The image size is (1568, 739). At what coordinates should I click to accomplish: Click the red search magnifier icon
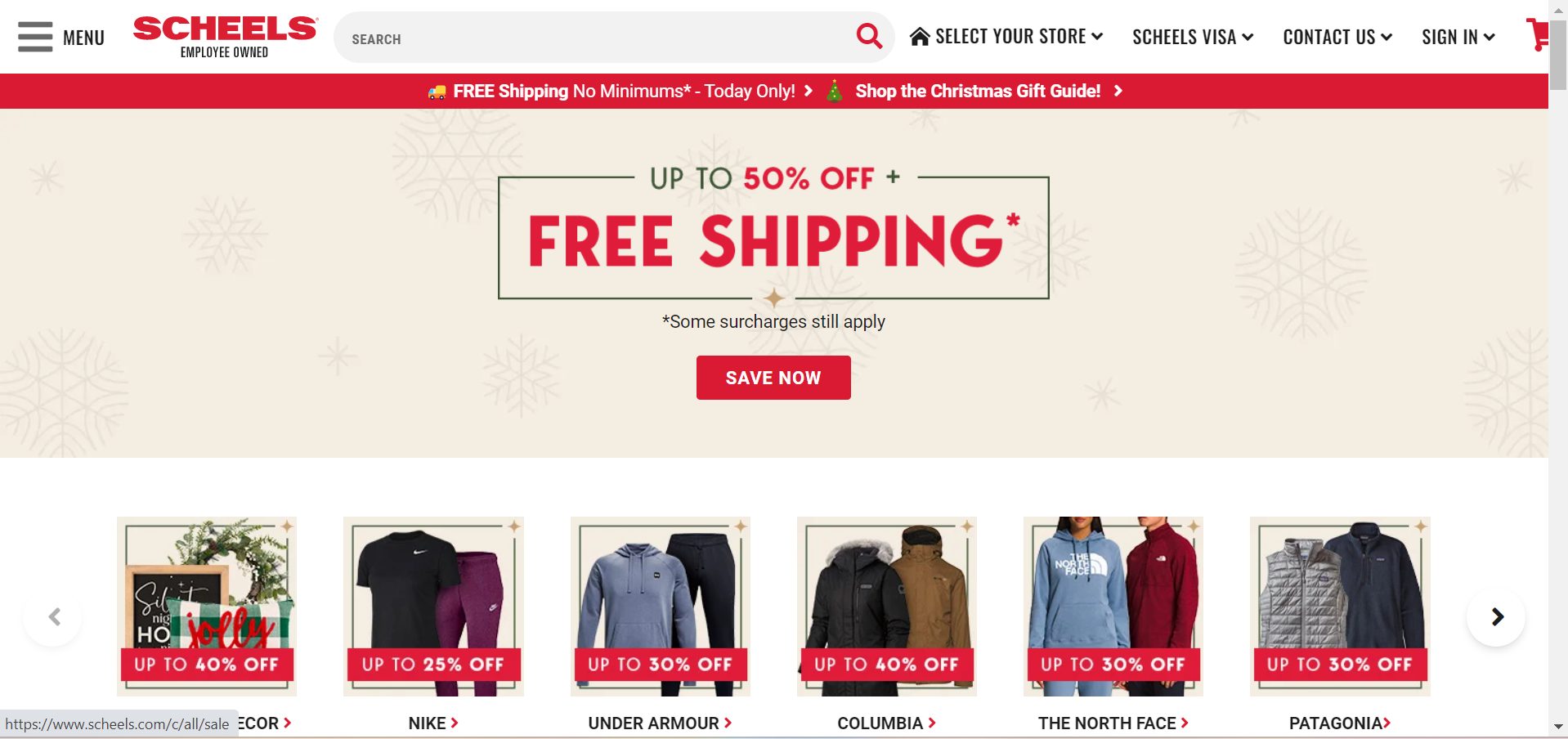click(x=869, y=36)
